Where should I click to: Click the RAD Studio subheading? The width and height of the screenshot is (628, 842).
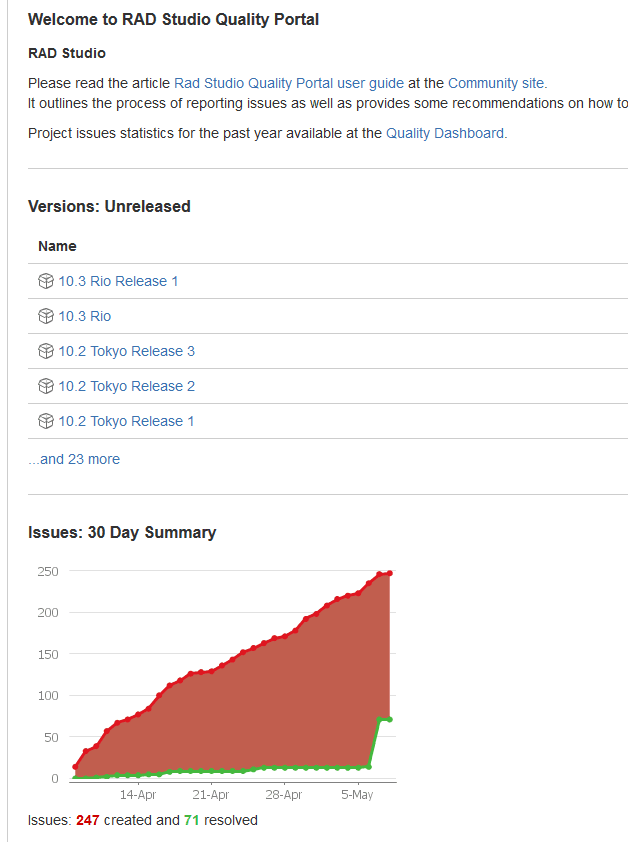pyautogui.click(x=67, y=53)
